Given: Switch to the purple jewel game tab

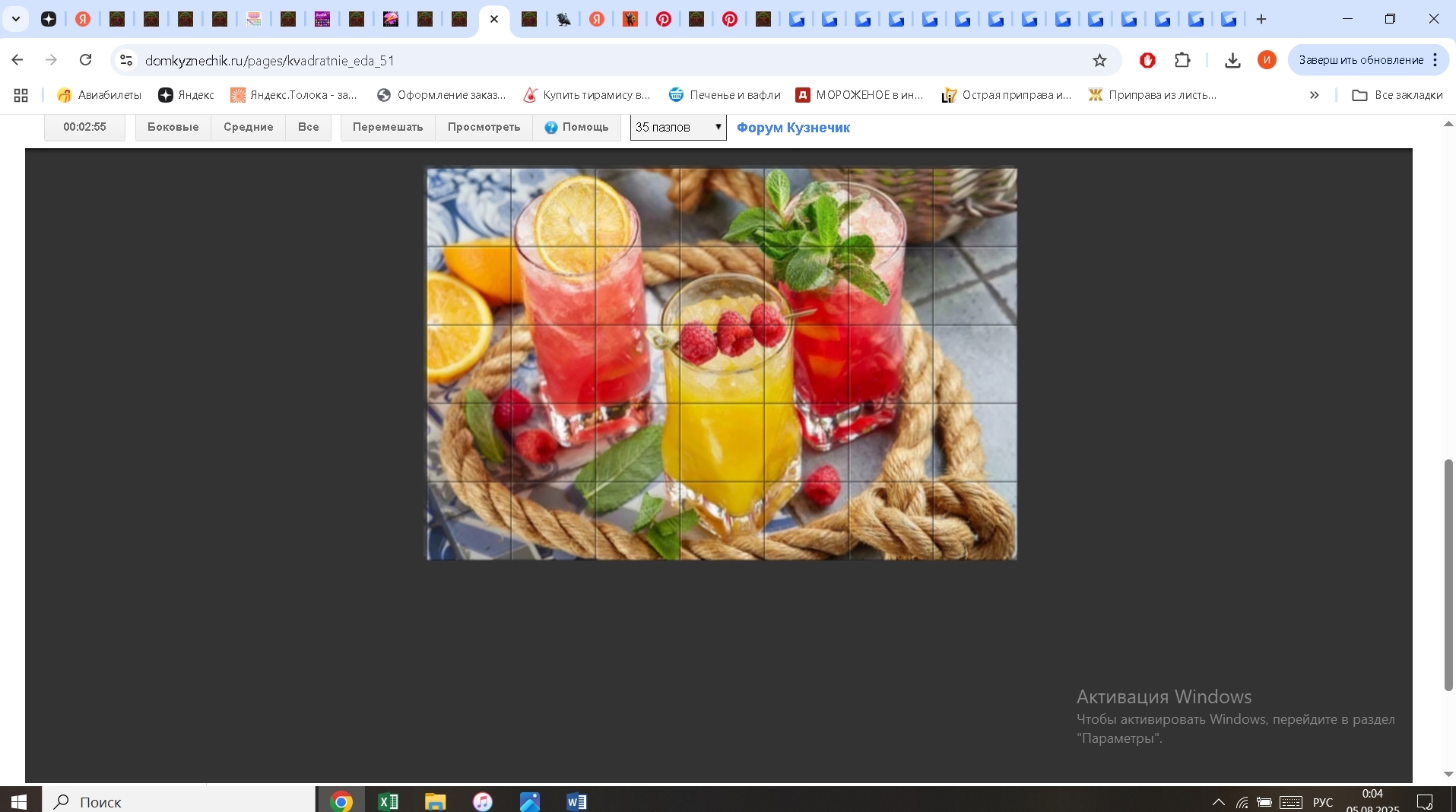Looking at the screenshot, I should coord(322,19).
